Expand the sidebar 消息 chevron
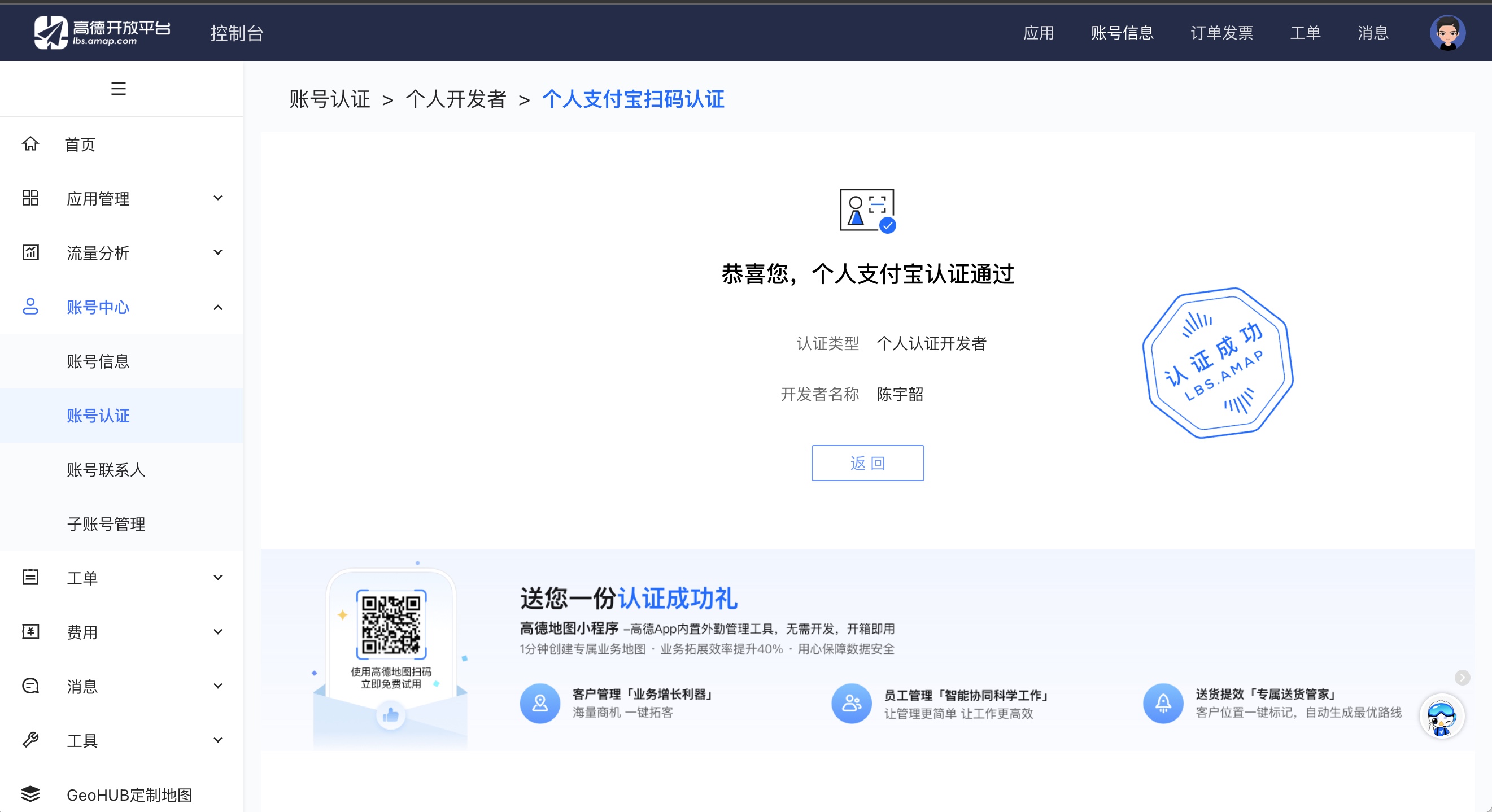1492x812 pixels. pyautogui.click(x=218, y=686)
